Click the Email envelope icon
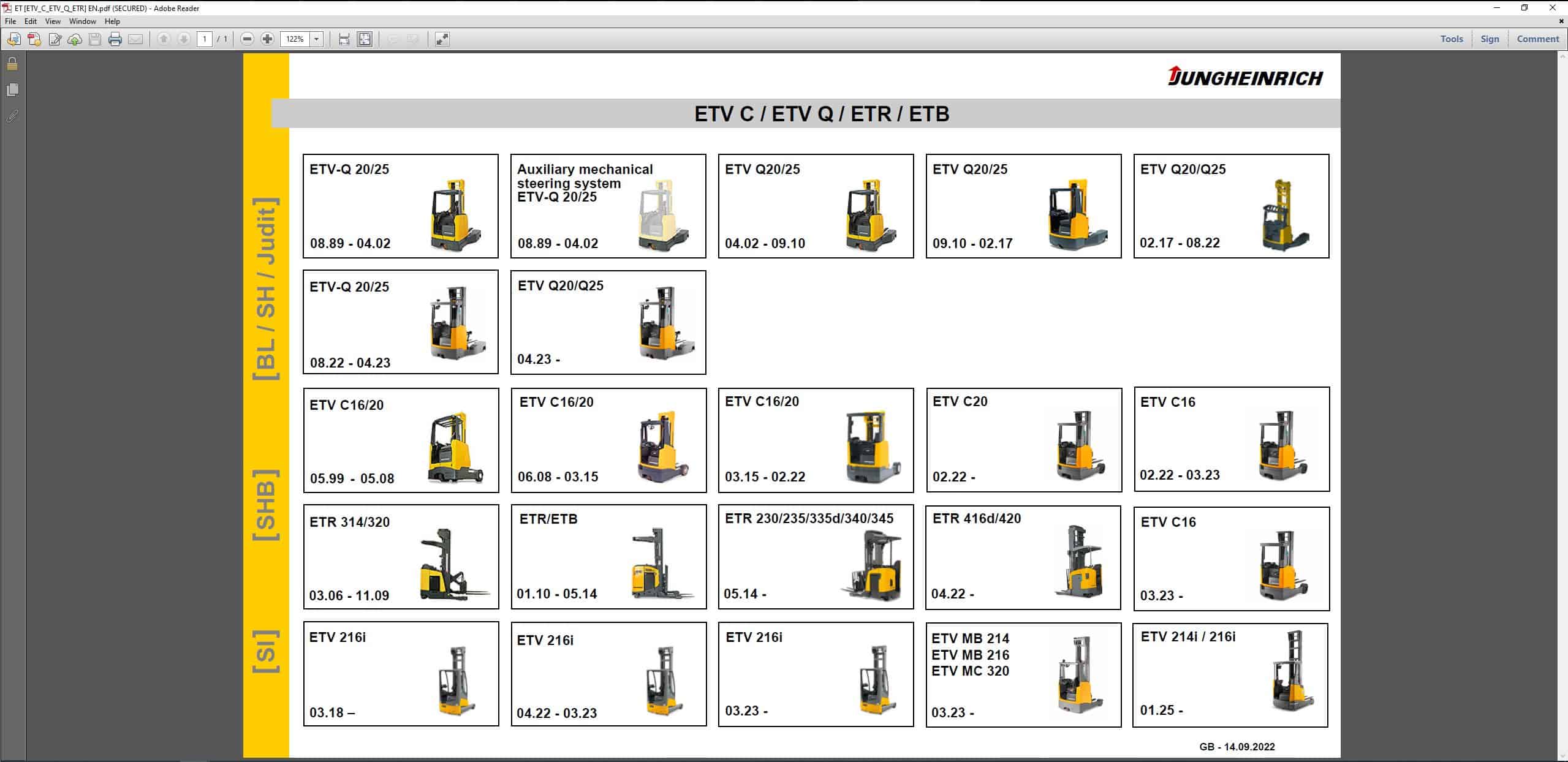 pyautogui.click(x=135, y=39)
